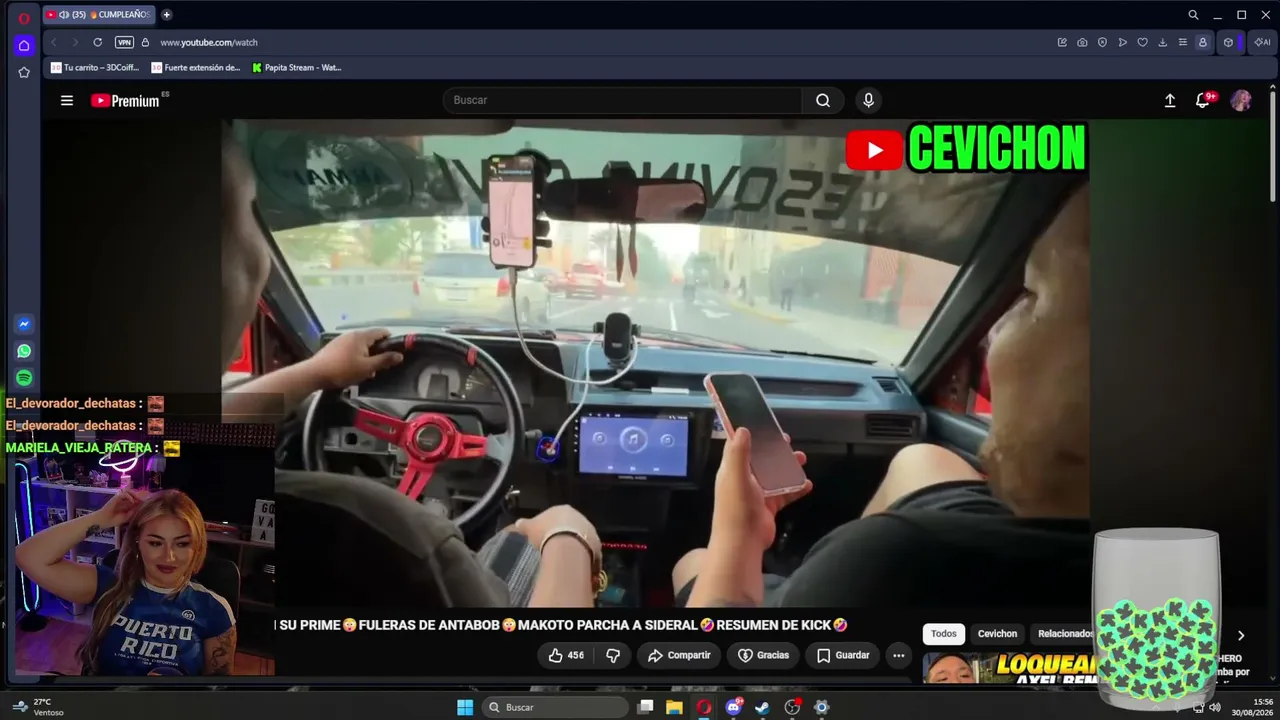
Task: Open the system volume speaker icon
Action: click(x=1215, y=707)
